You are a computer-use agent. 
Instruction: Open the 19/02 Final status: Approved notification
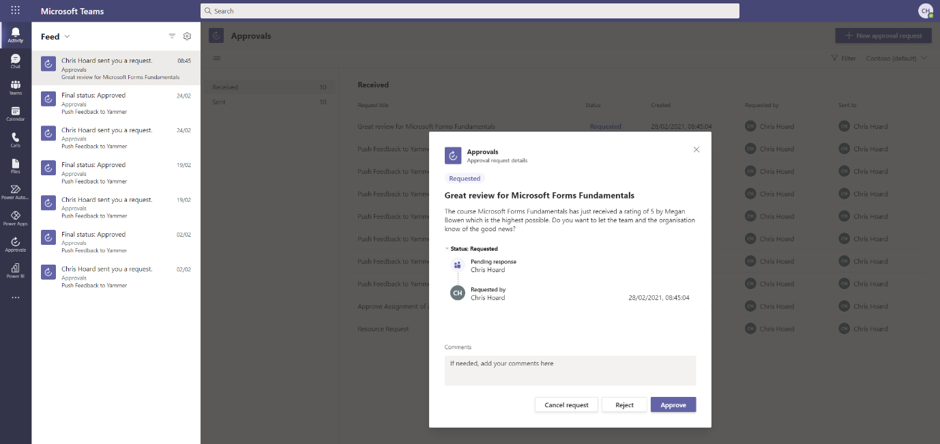click(116, 172)
